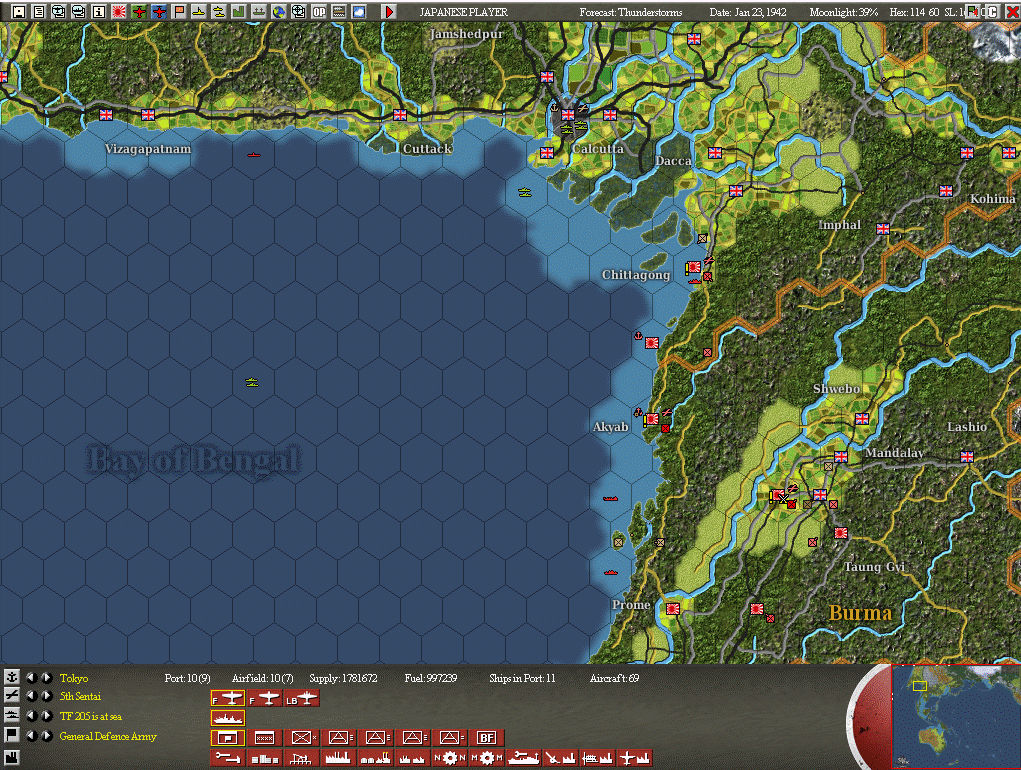Click the aircraft factory button at row end
Image resolution: width=1021 pixels, height=770 pixels.
click(x=634, y=758)
